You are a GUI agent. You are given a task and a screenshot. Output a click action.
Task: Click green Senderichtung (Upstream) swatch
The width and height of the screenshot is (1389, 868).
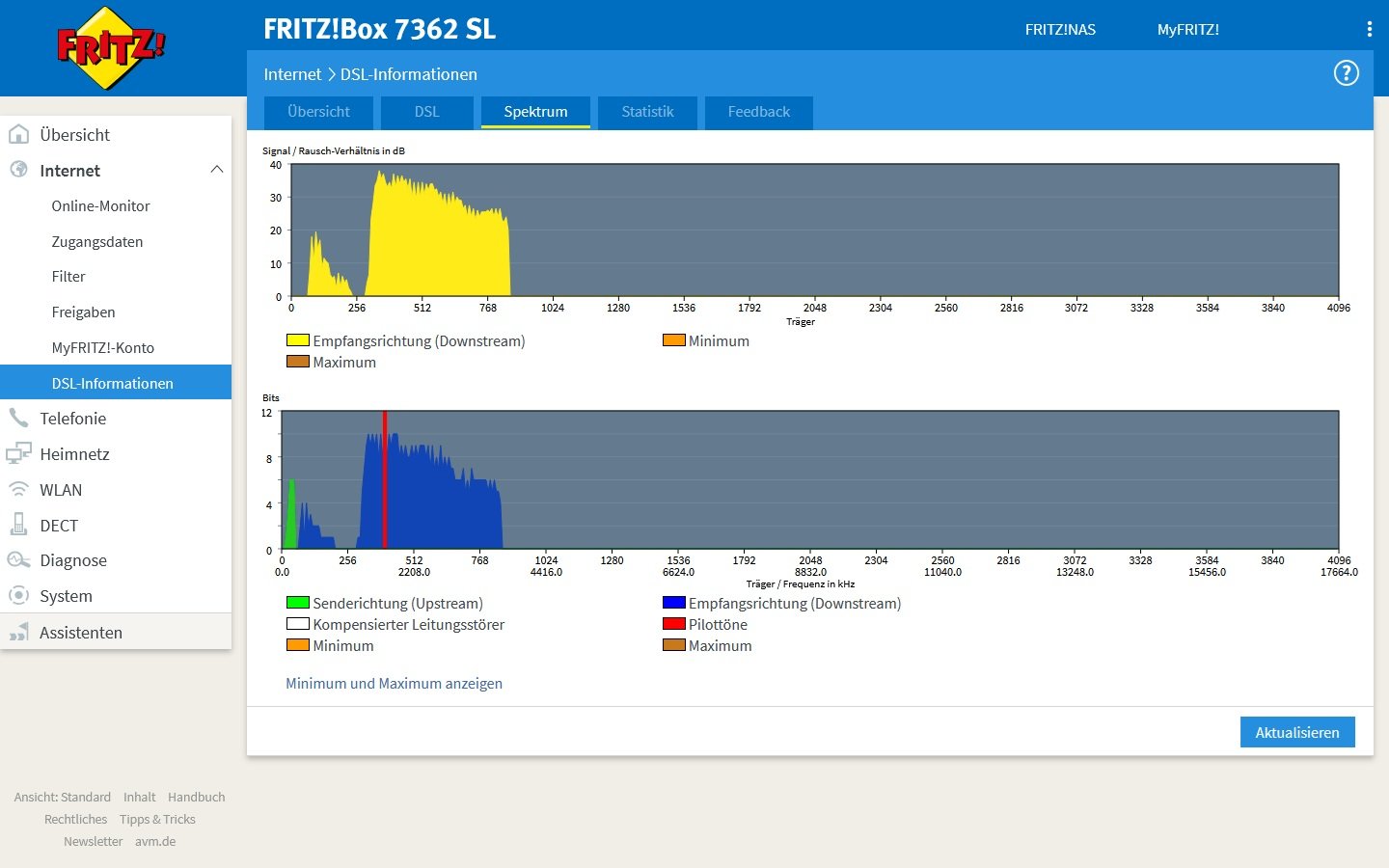click(297, 603)
